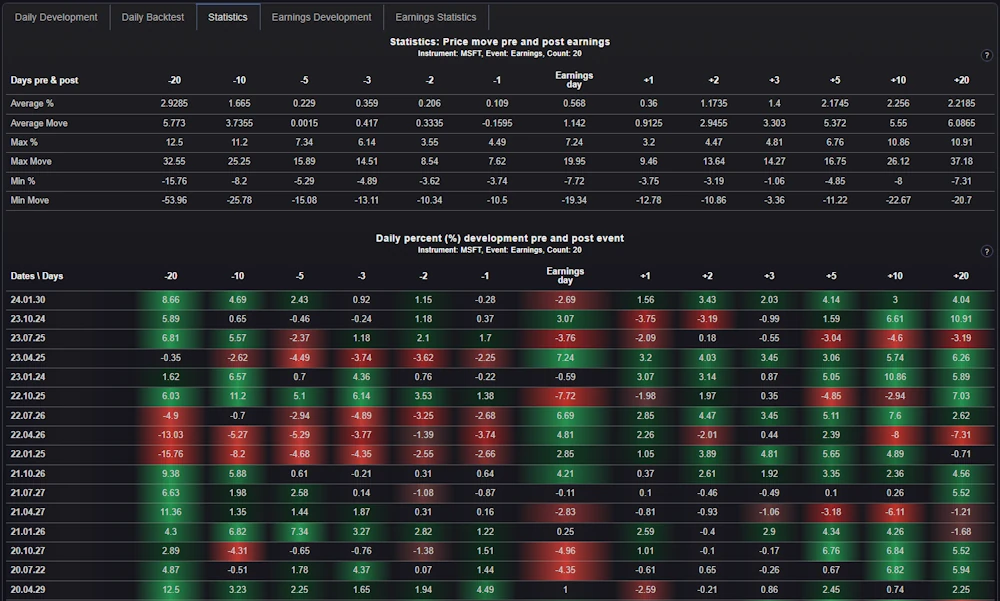Click the Statistics title 'Price move pre and post earnings'
Image resolution: width=1000 pixels, height=601 pixels.
click(x=499, y=42)
